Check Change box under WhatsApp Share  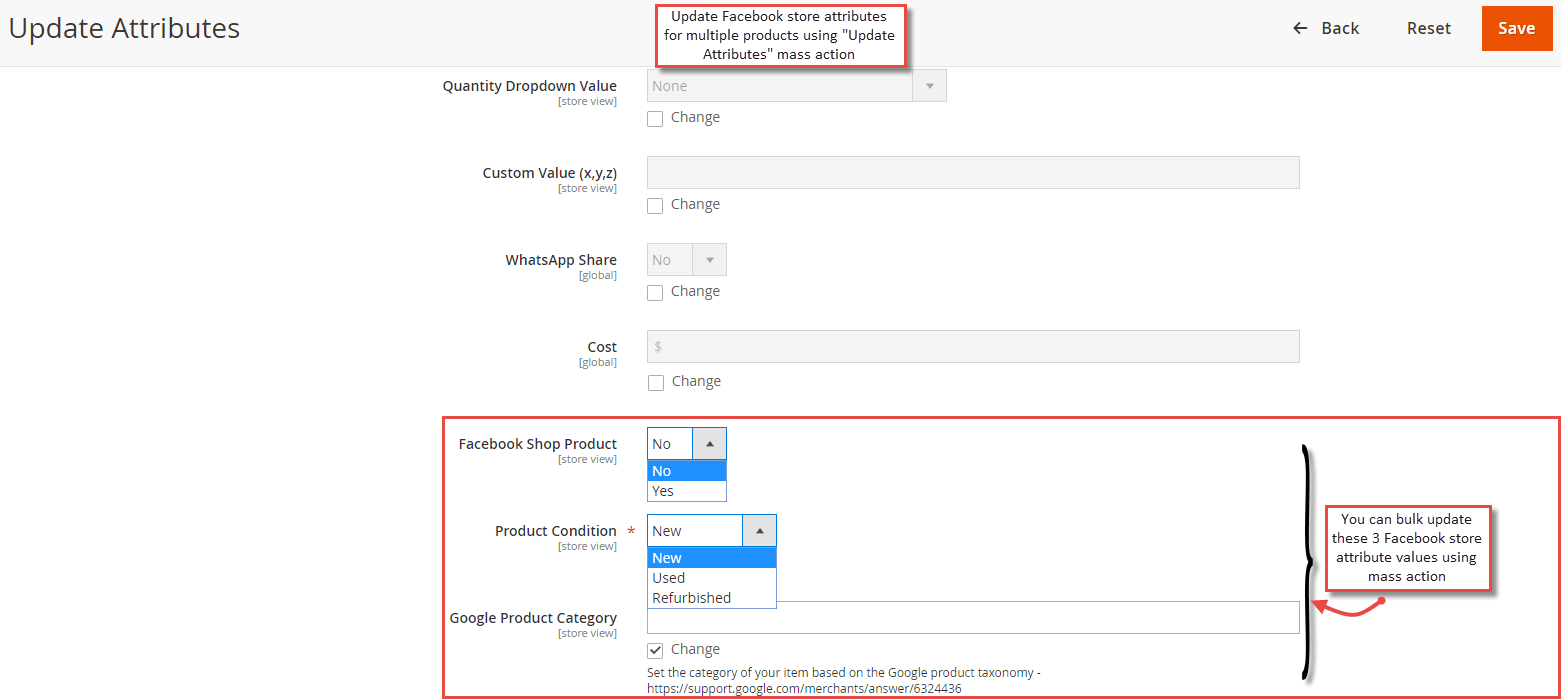(x=655, y=292)
